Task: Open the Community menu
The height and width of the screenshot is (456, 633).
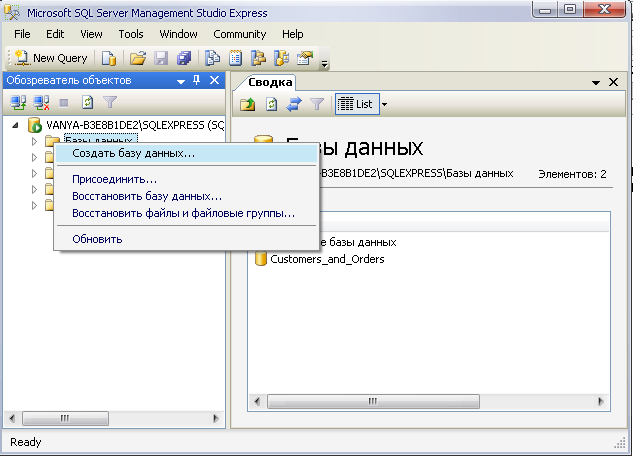Action: pyautogui.click(x=240, y=34)
